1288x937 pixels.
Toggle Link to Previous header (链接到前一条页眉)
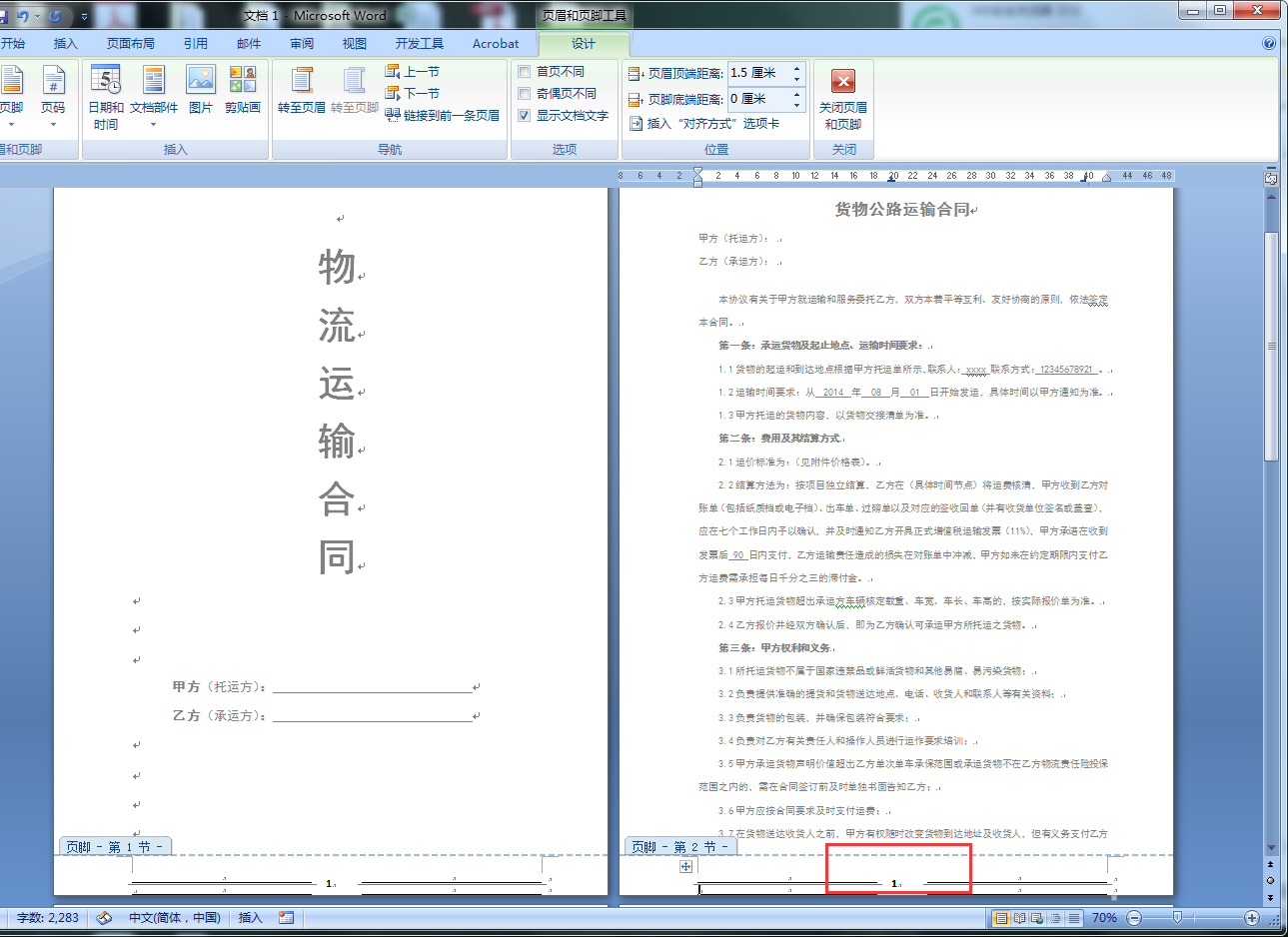click(443, 115)
